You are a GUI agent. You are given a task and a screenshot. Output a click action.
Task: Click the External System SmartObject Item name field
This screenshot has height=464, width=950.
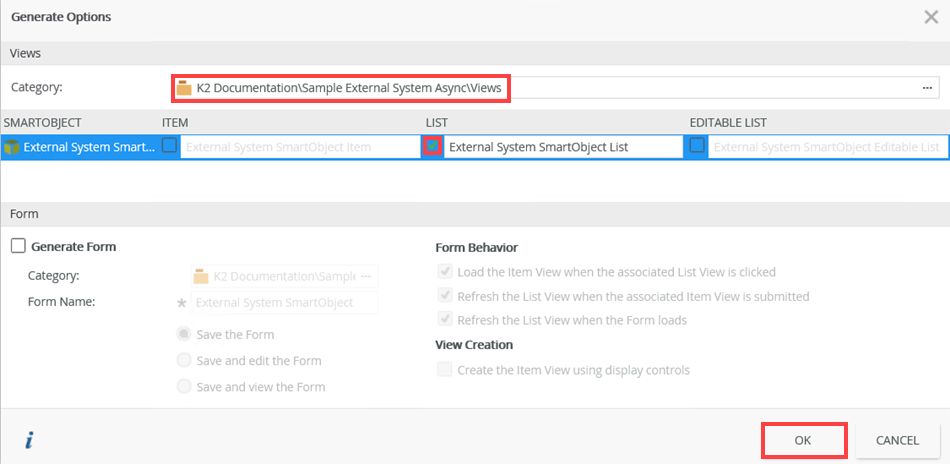point(299,147)
